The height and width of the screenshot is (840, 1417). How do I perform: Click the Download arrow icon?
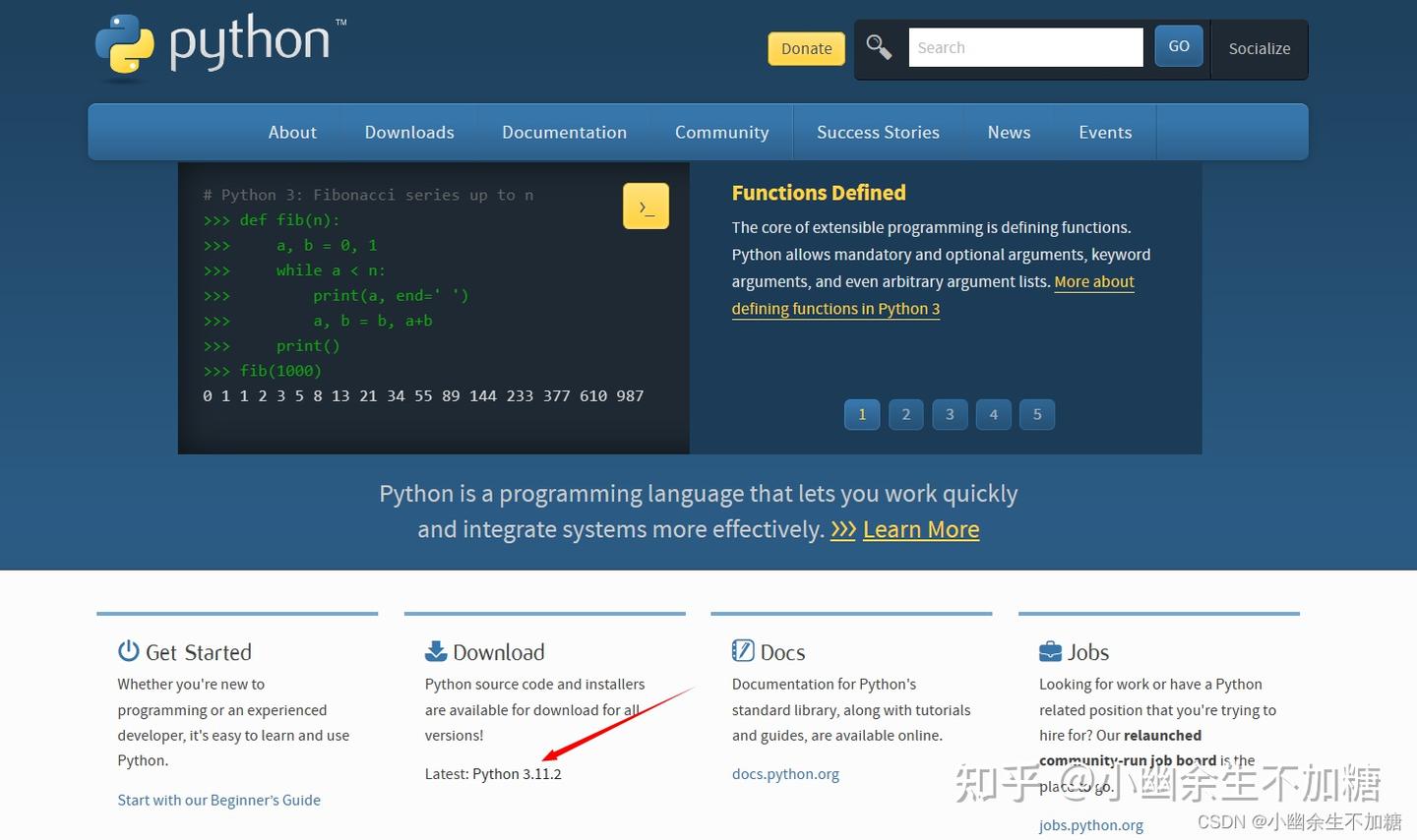tap(434, 650)
